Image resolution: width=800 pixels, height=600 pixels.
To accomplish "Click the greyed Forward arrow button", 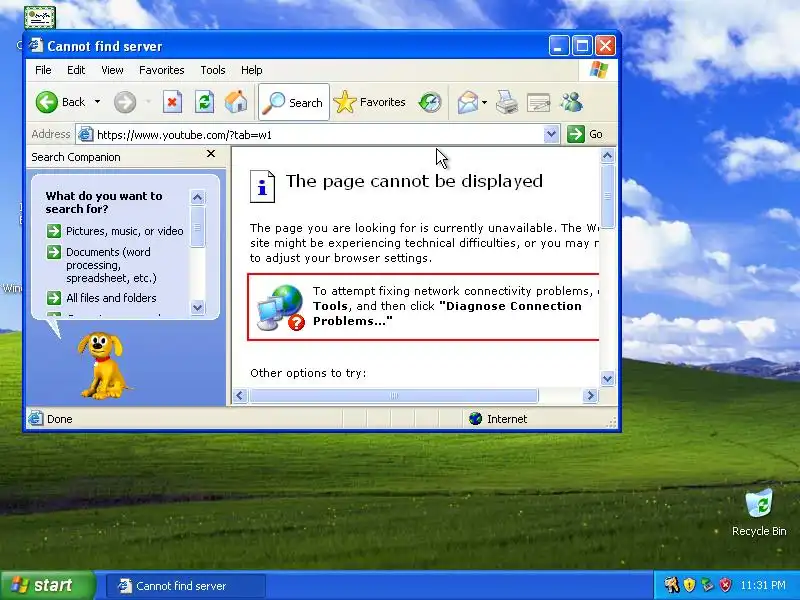I will pyautogui.click(x=124, y=102).
